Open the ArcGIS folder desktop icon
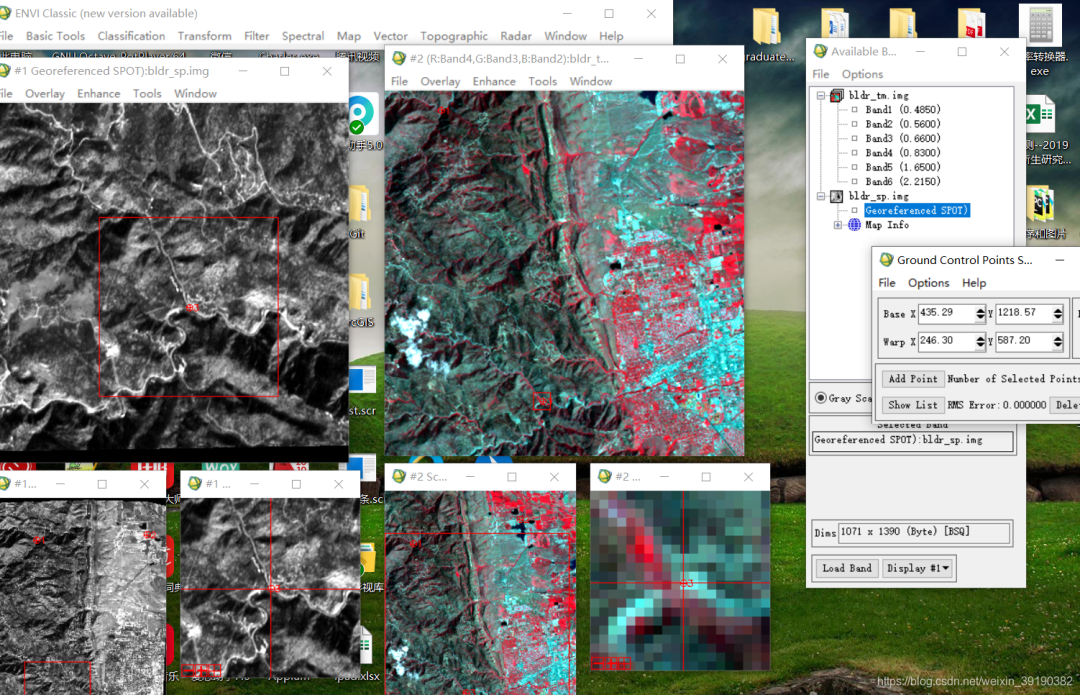The height and width of the screenshot is (695, 1080). tap(360, 291)
